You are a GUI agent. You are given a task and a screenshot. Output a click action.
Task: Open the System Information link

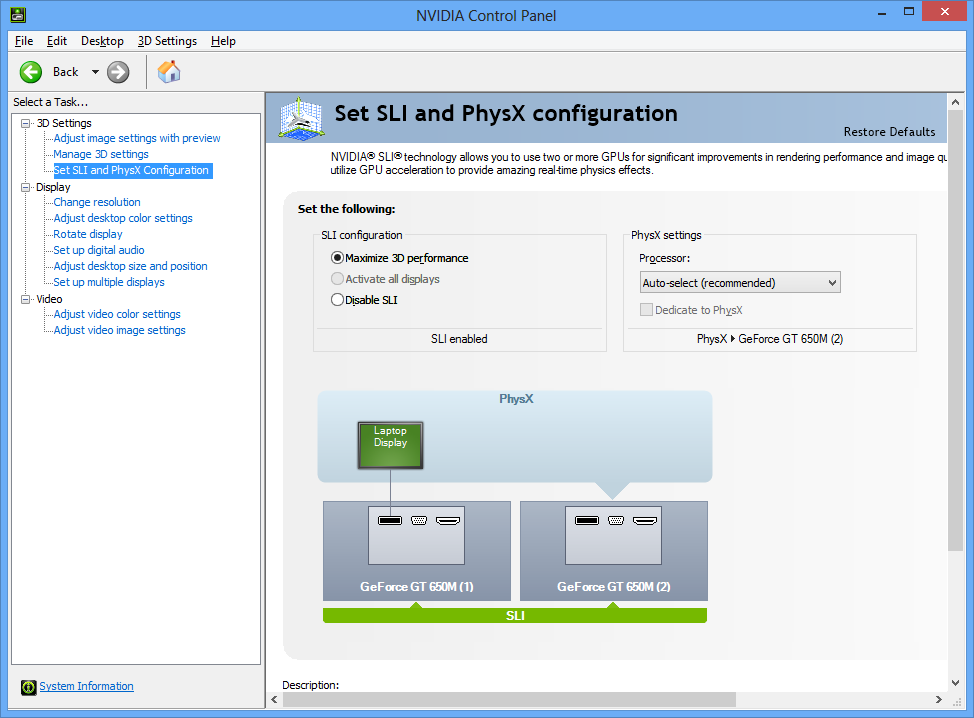pyautogui.click(x=86, y=686)
